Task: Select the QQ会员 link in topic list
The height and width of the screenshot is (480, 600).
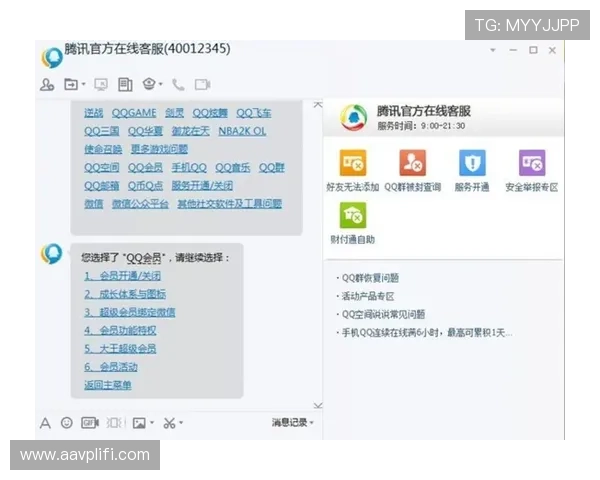Action: pyautogui.click(x=145, y=167)
